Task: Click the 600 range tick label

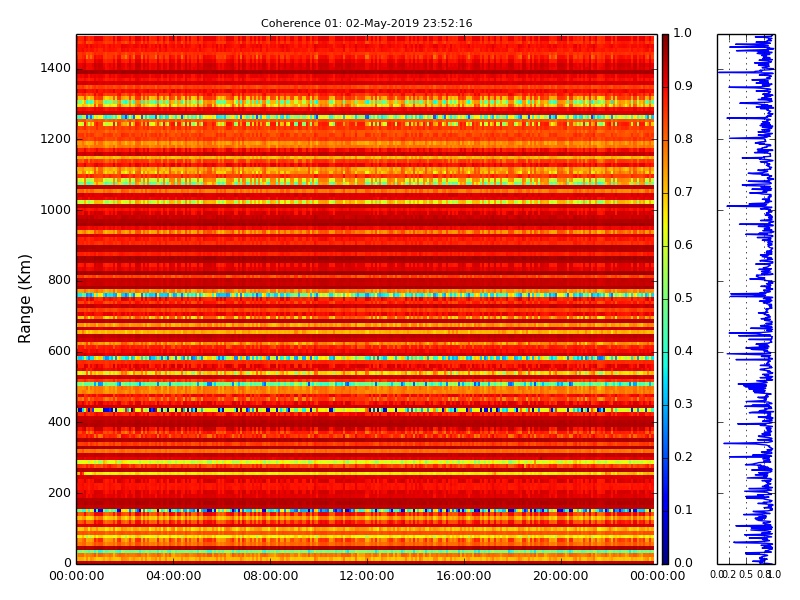Action: [59, 351]
